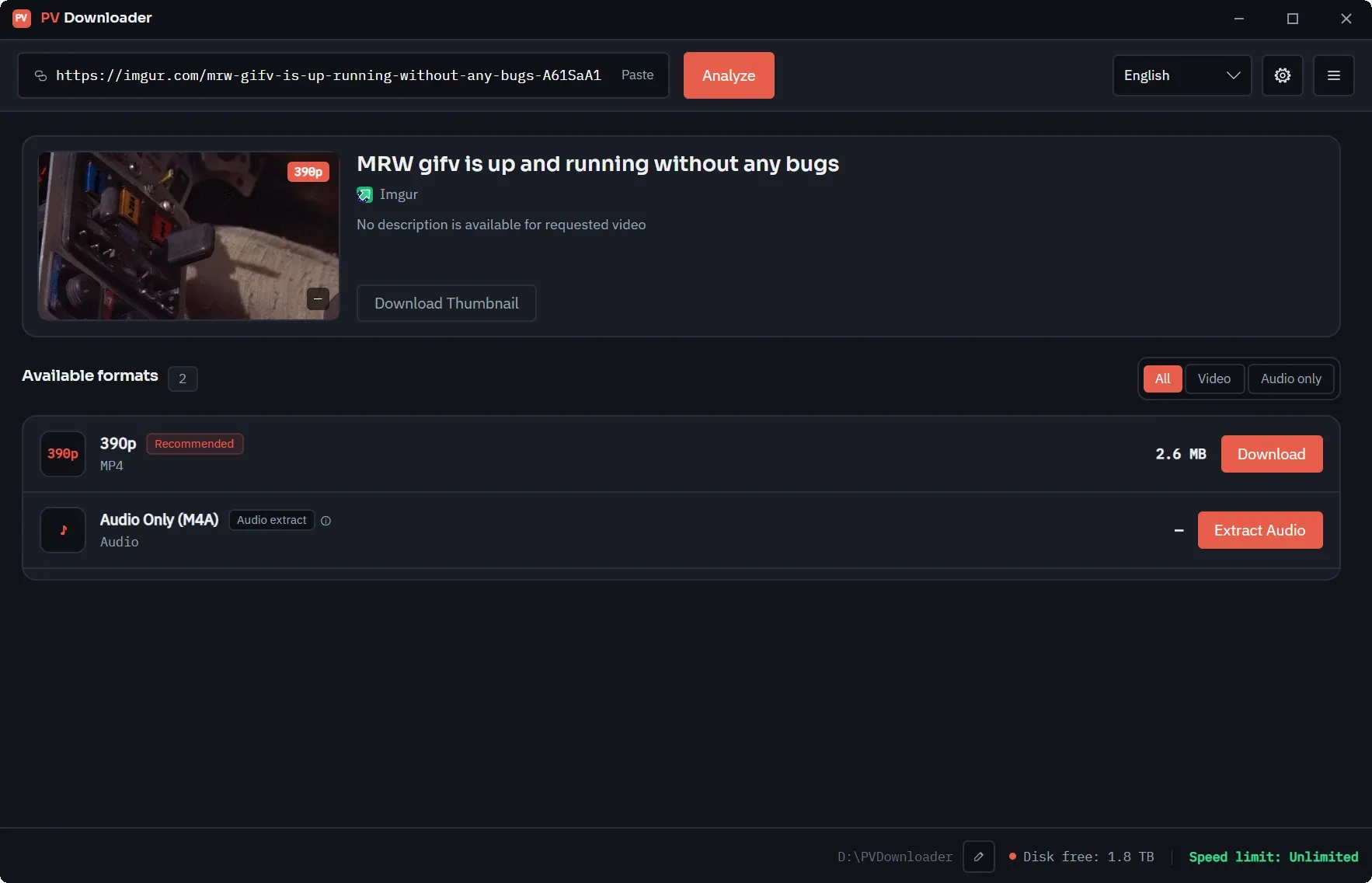Click the Available formats heading

click(x=90, y=375)
